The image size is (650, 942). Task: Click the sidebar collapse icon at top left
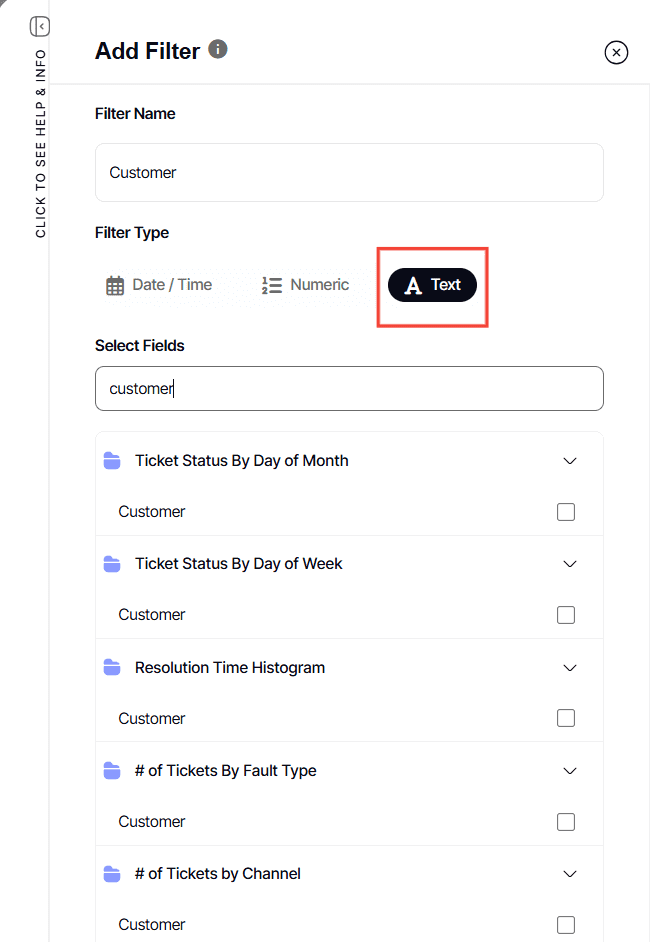pyautogui.click(x=40, y=26)
